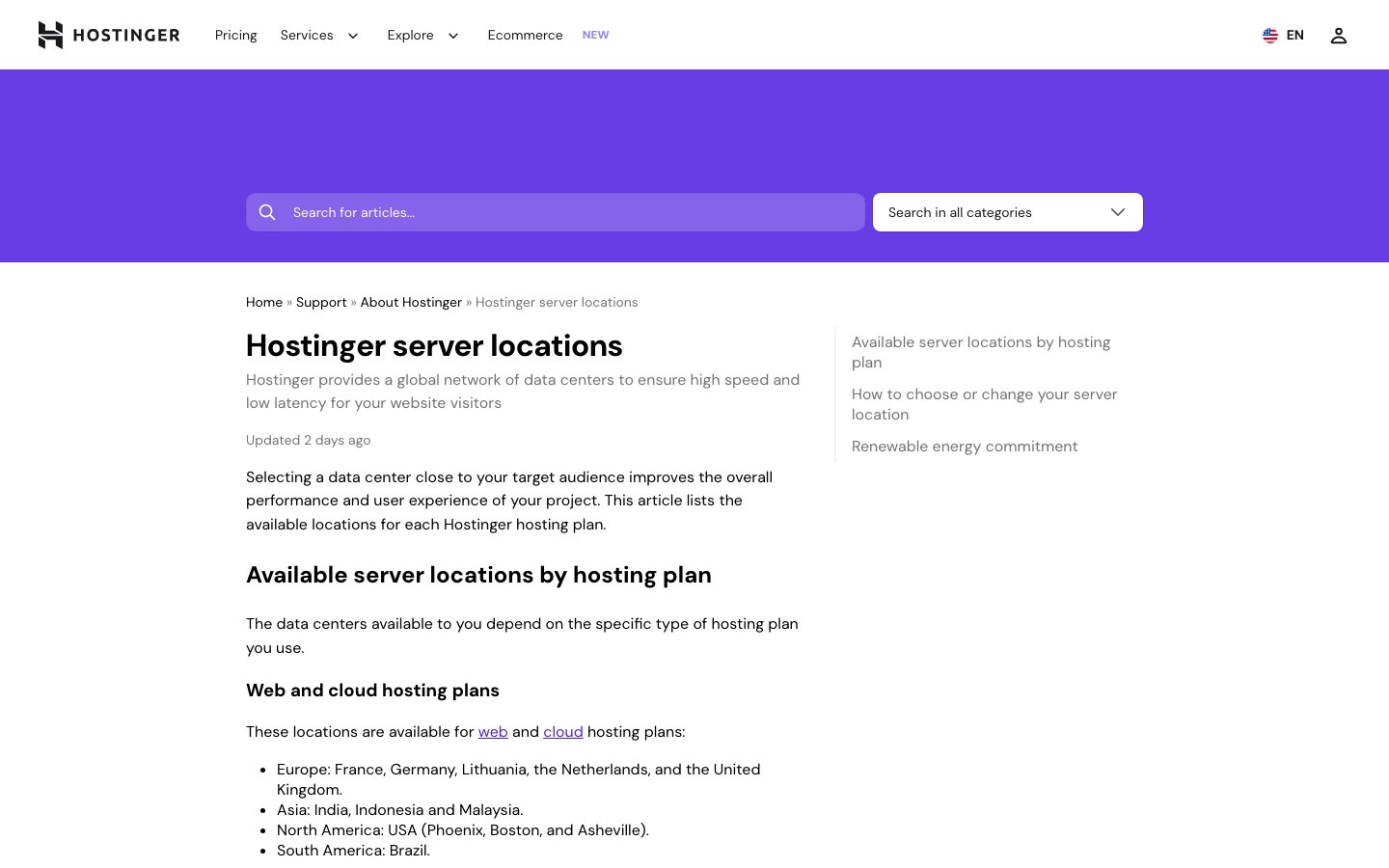Screen dimensions: 1389x868
Task: Click the Available server locations by hosting plan heading
Action: (x=478, y=575)
